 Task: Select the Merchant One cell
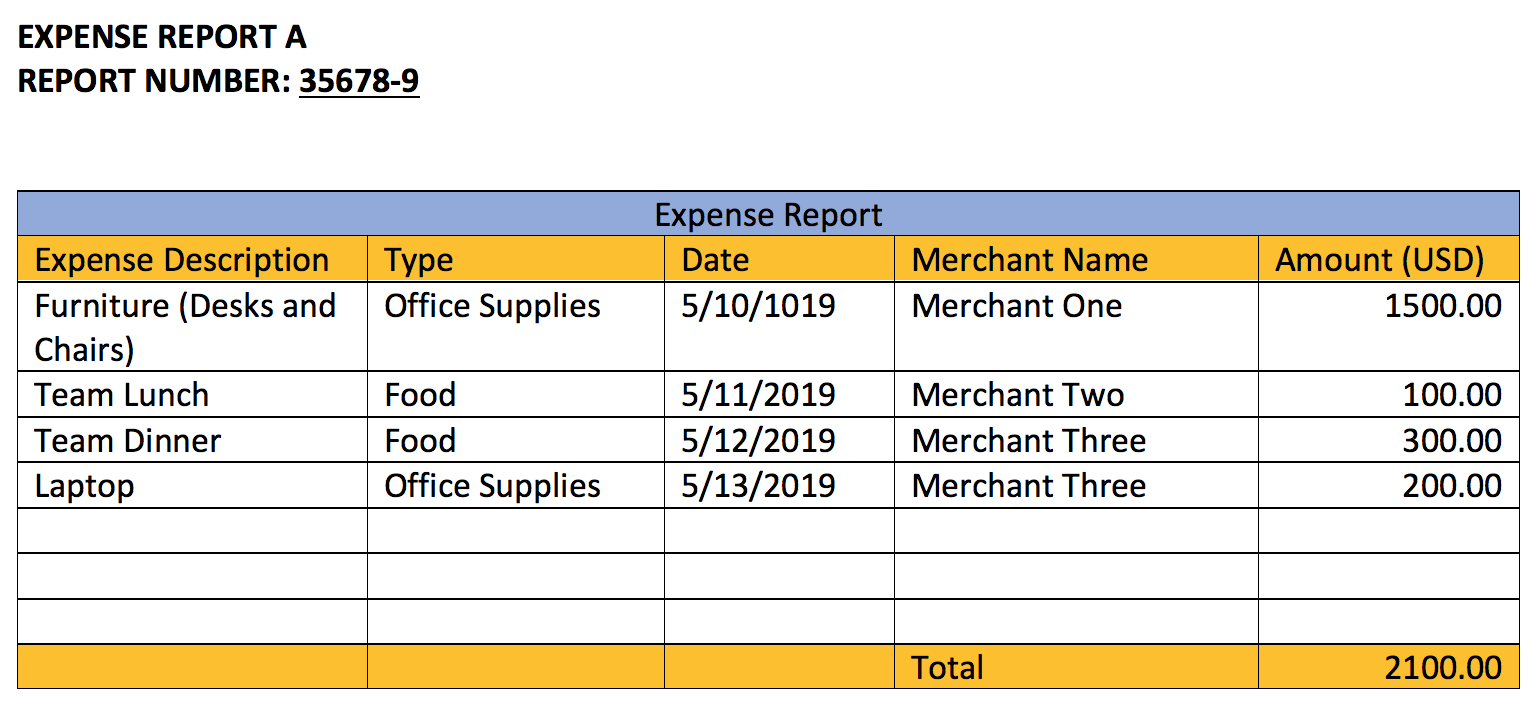coord(1076,327)
